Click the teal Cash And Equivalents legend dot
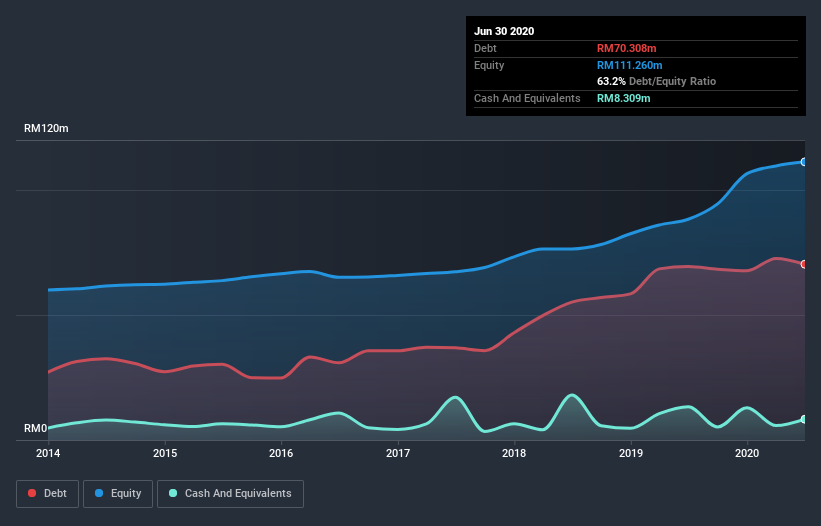The image size is (821, 526). coord(173,493)
